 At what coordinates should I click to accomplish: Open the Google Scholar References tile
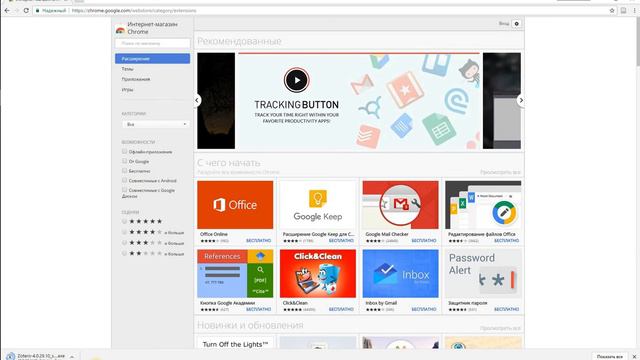[x=235, y=273]
